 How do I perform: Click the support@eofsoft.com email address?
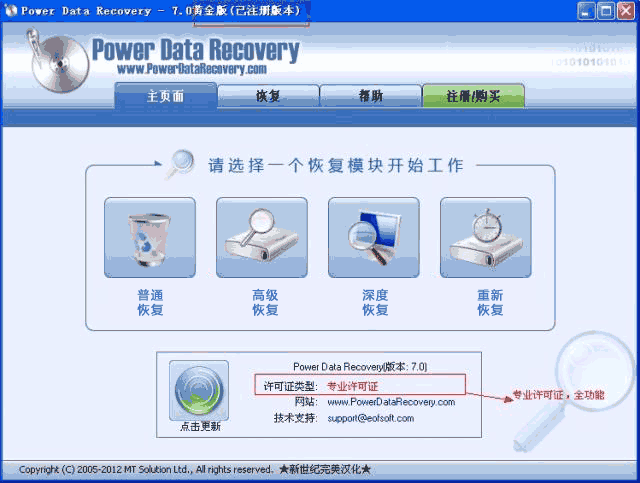[x=371, y=418]
